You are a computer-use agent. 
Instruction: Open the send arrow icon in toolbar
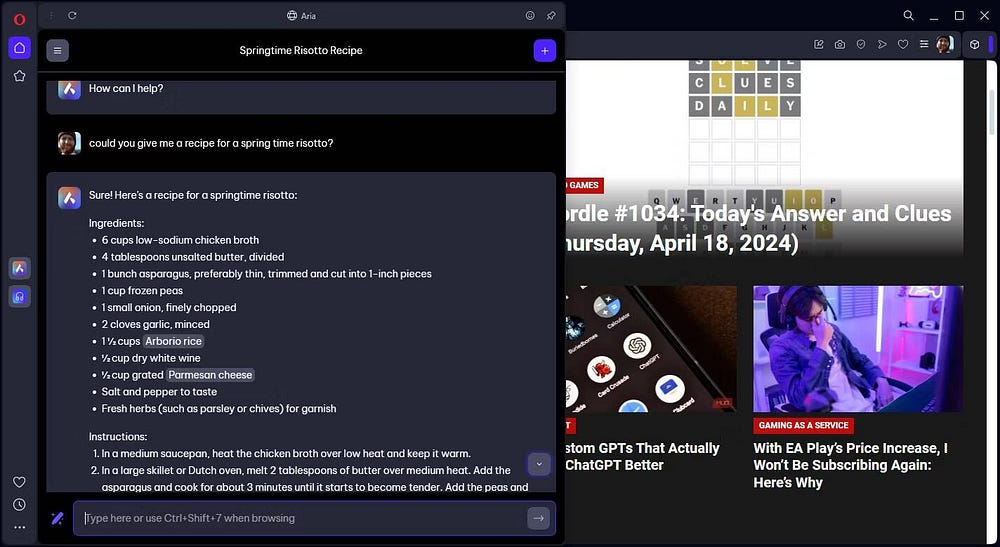pos(882,45)
